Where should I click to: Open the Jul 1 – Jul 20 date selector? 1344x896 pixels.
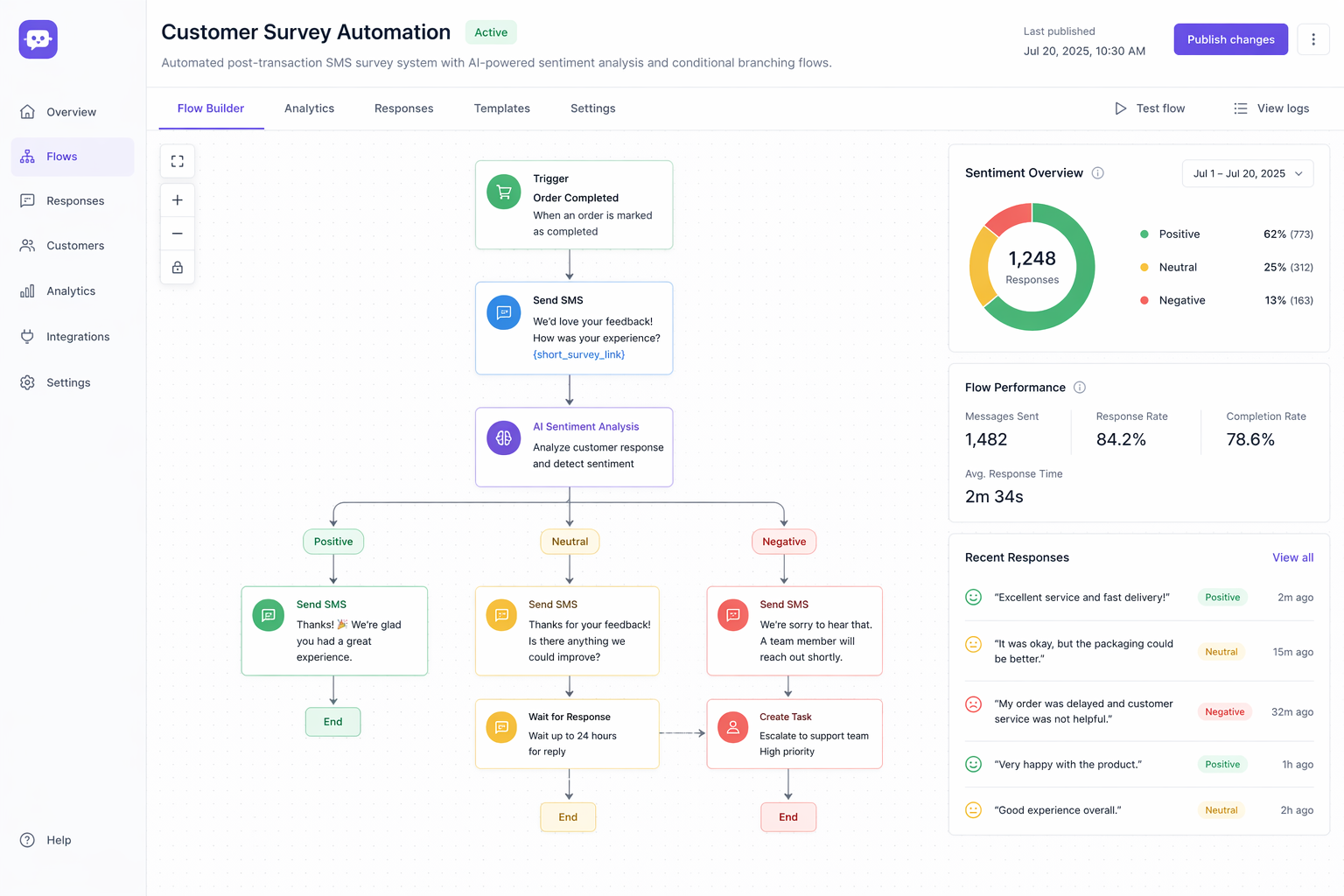pyautogui.click(x=1248, y=173)
